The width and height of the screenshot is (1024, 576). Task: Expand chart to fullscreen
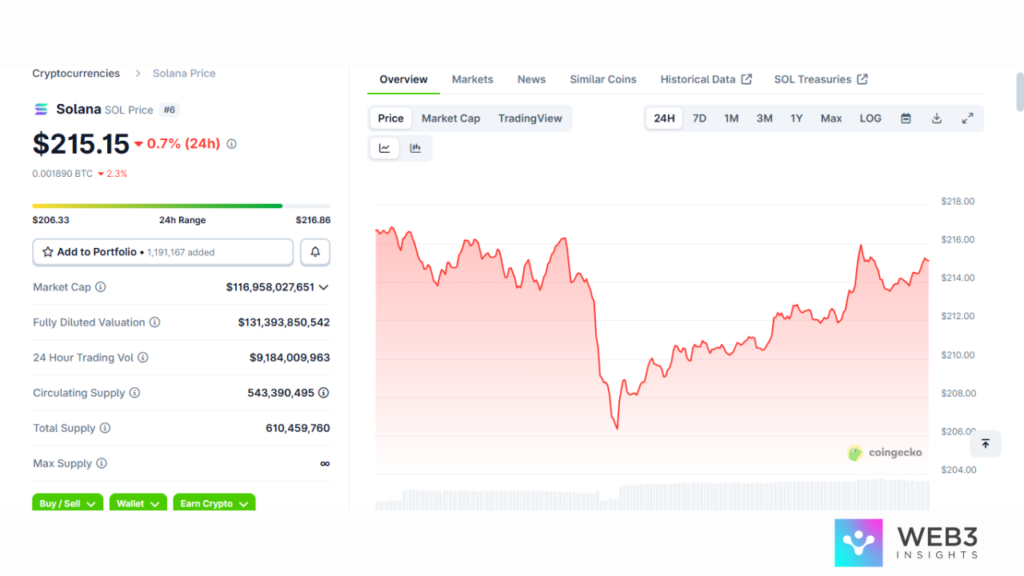[967, 118]
